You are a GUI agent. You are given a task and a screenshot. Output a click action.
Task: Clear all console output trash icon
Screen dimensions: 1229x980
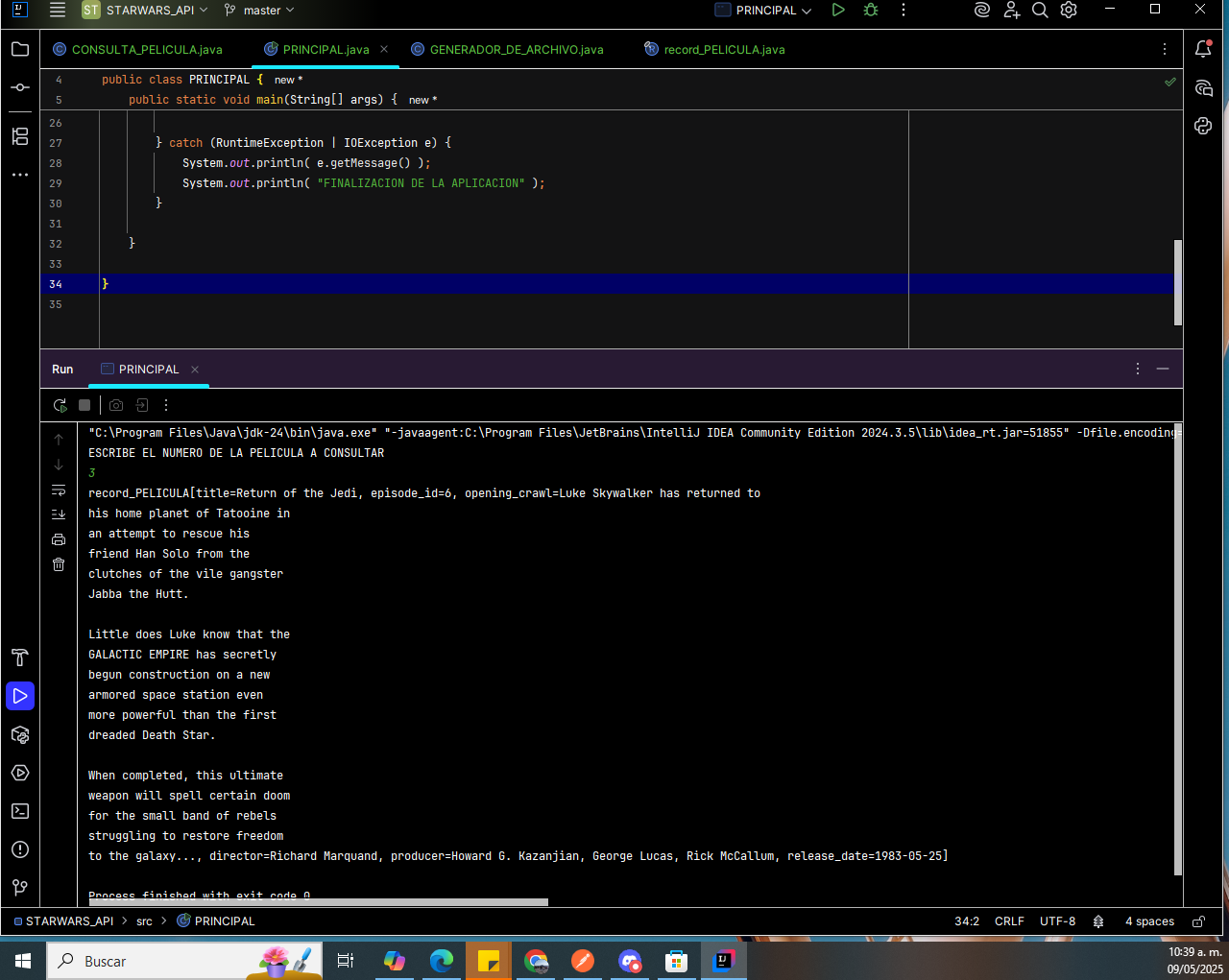click(59, 564)
